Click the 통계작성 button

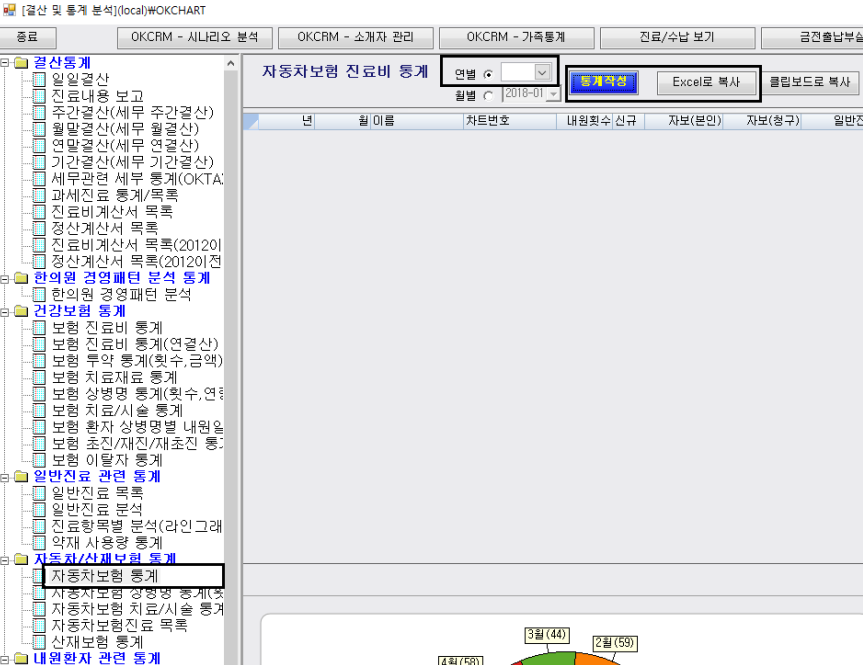tap(604, 82)
